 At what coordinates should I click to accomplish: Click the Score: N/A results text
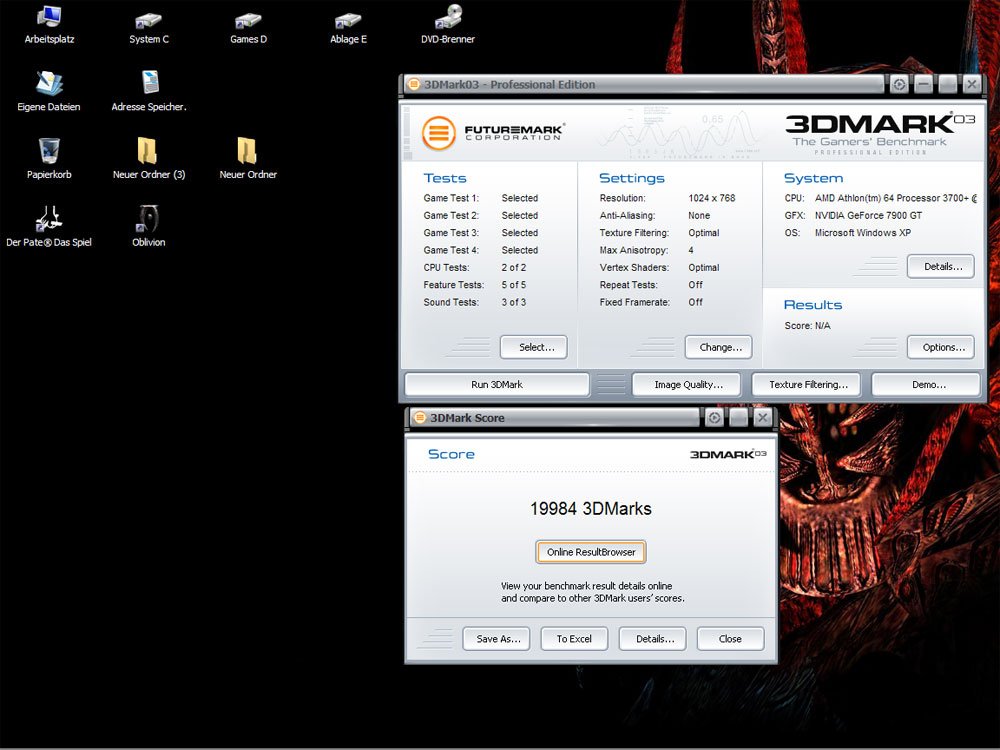pyautogui.click(x=807, y=326)
